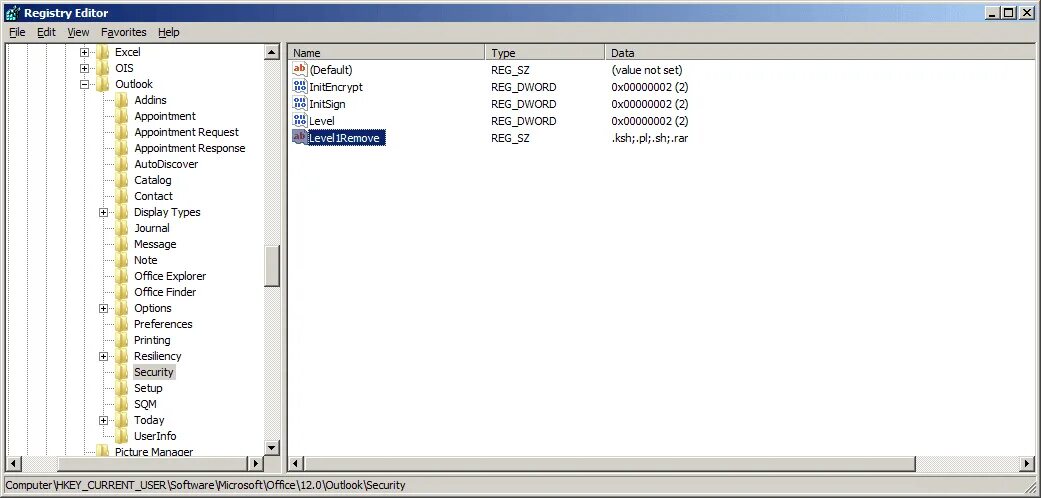The image size is (1041, 498).
Task: Select the InitEncrypt value name
Action: click(336, 87)
